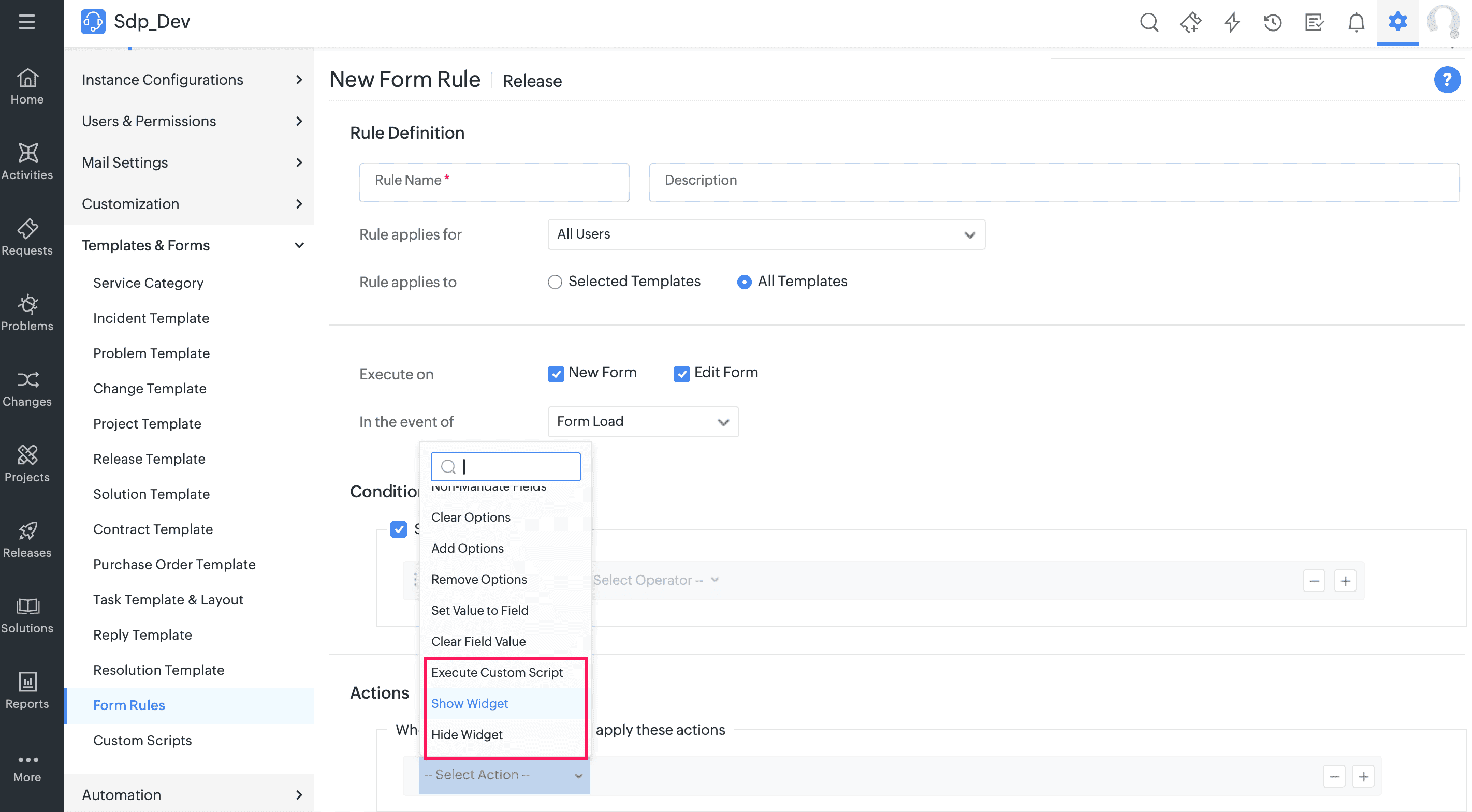Click the sparkle diamond header icon
The image size is (1472, 812).
(x=1190, y=23)
